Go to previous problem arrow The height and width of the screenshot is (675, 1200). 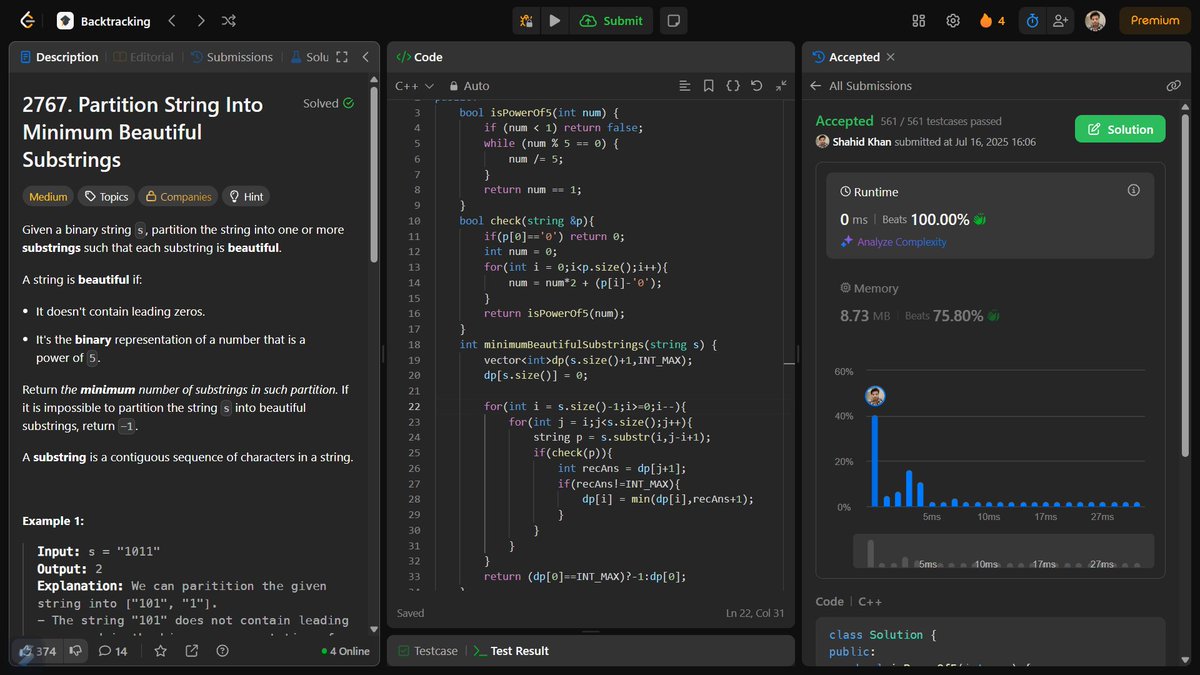[x=172, y=20]
